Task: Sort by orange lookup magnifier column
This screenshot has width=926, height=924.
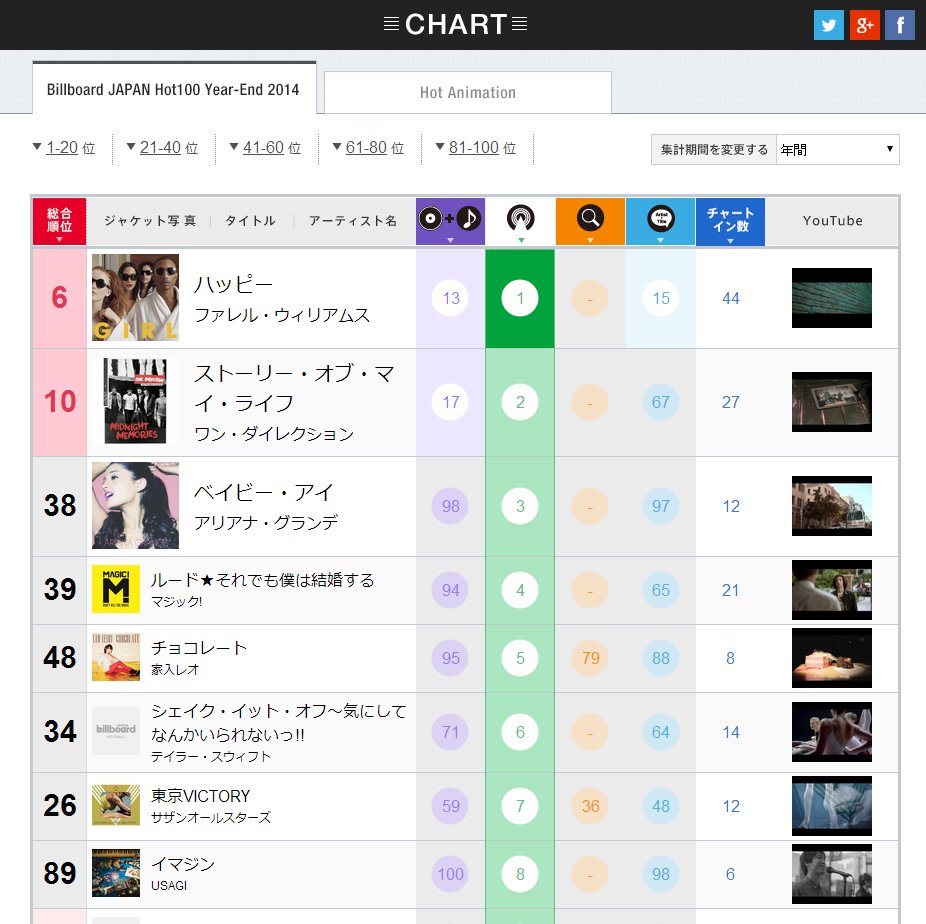Action: pos(590,221)
